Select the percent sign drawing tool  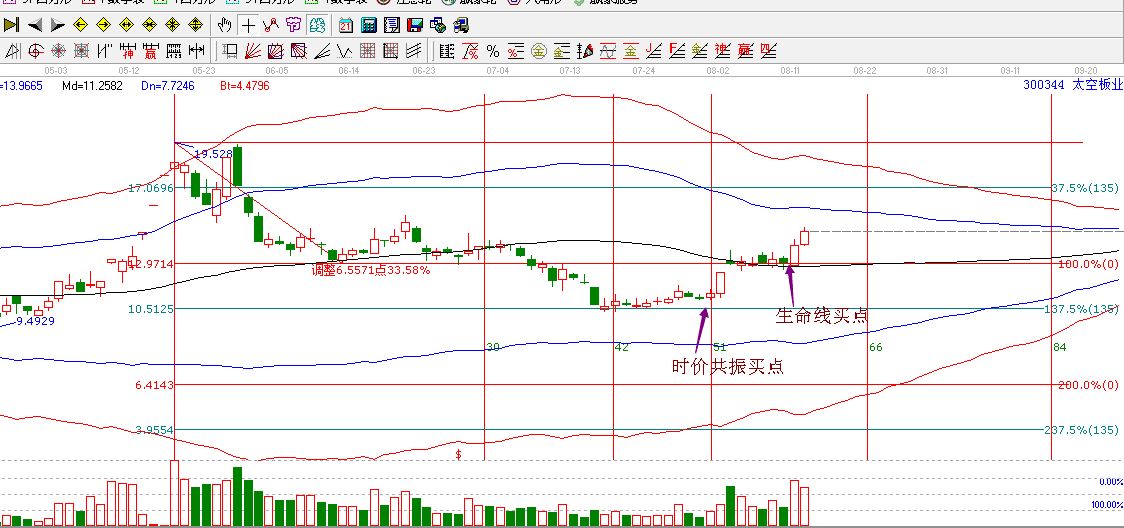tap(493, 50)
